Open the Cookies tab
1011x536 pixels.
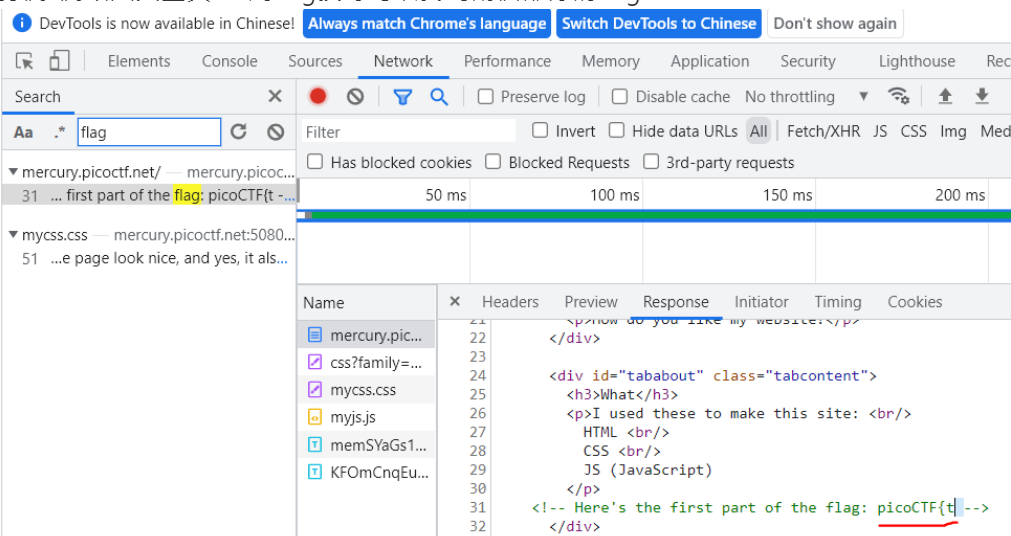coord(914,302)
